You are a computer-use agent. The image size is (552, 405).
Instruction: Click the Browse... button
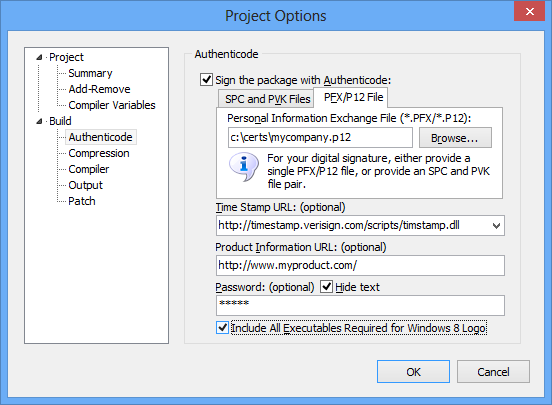(455, 138)
